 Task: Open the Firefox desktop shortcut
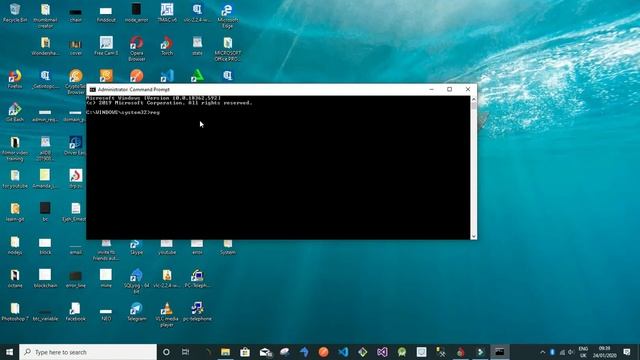15,79
